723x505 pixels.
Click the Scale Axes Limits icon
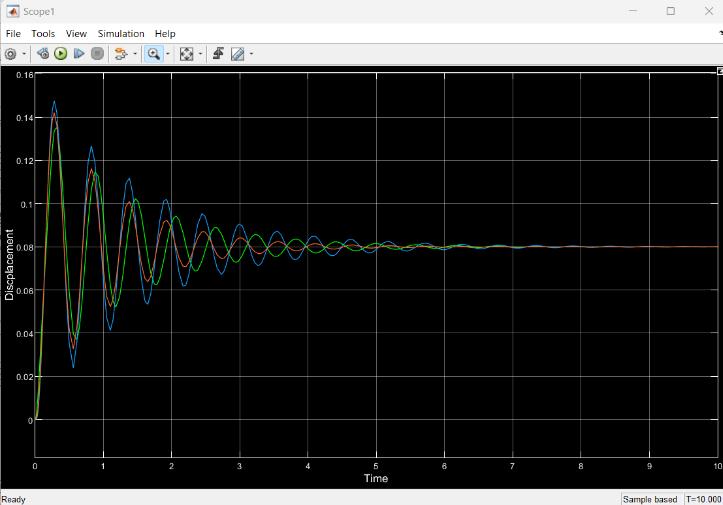(186, 54)
